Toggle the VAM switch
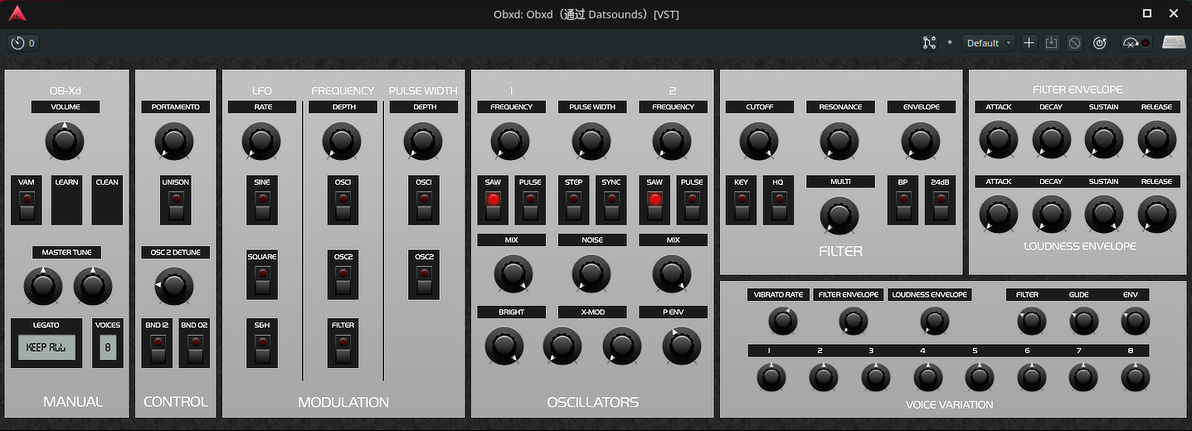 coord(27,206)
